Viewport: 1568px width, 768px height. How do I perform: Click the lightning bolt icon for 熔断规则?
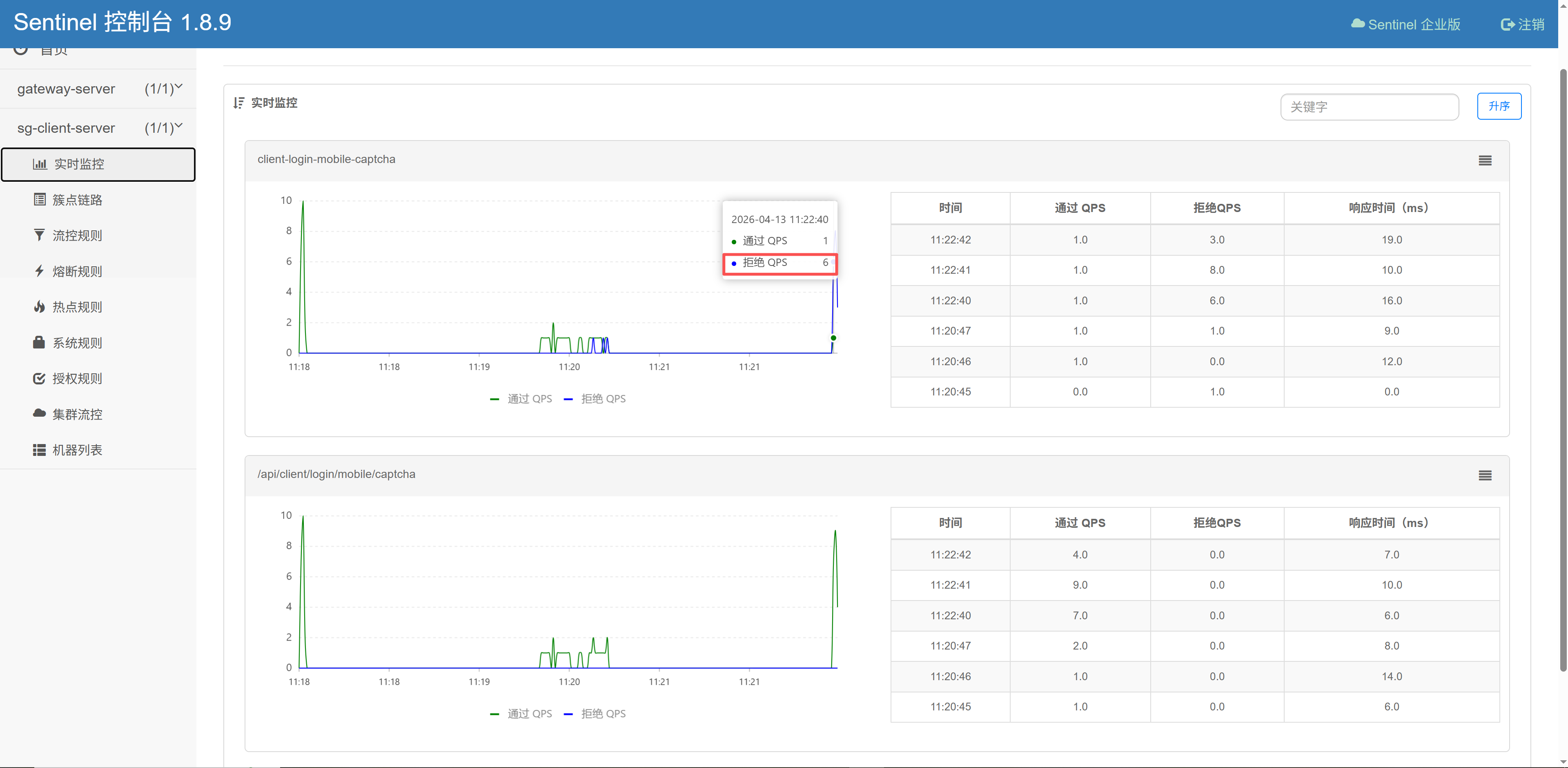click(40, 271)
